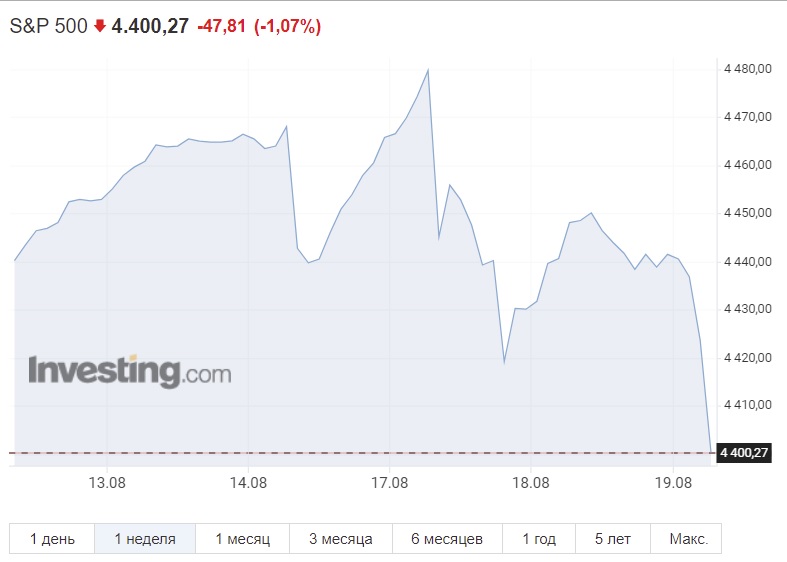Select the "Макс." period tab

686,538
